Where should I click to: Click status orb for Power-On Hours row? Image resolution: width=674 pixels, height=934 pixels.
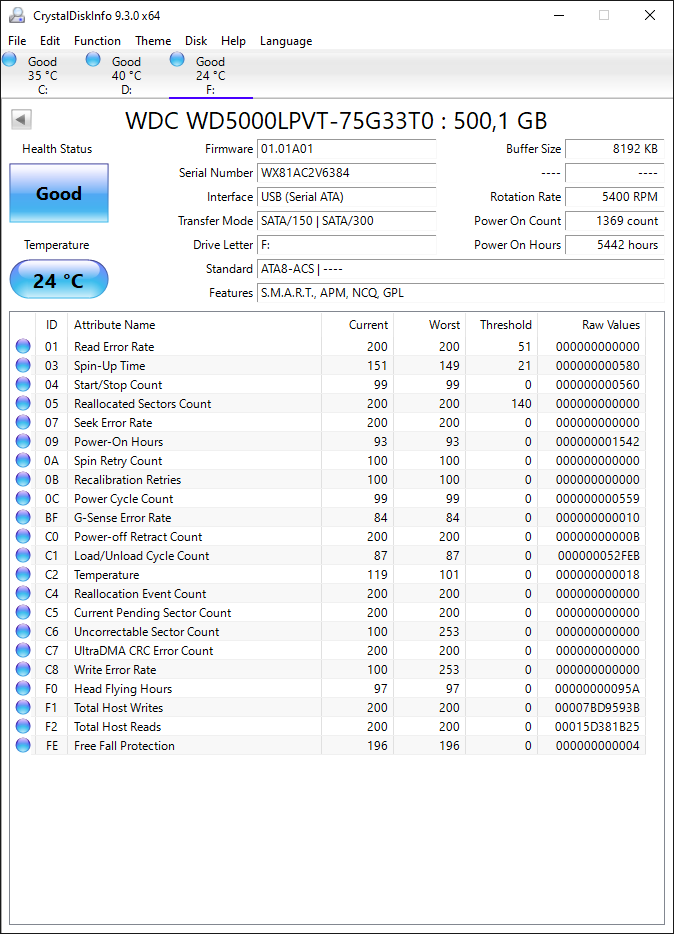point(23,441)
